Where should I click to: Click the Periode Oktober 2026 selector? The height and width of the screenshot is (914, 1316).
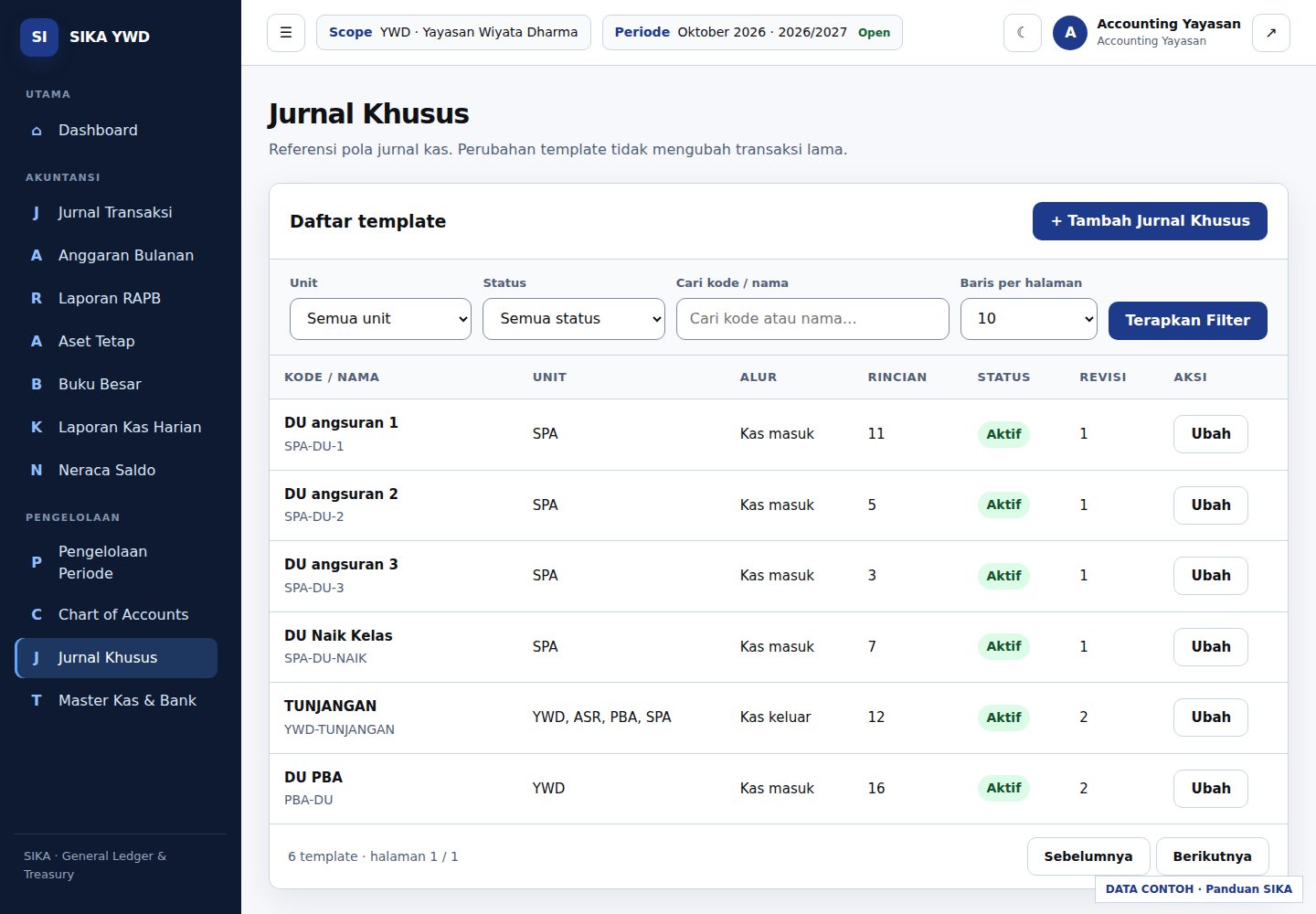pyautogui.click(x=752, y=33)
